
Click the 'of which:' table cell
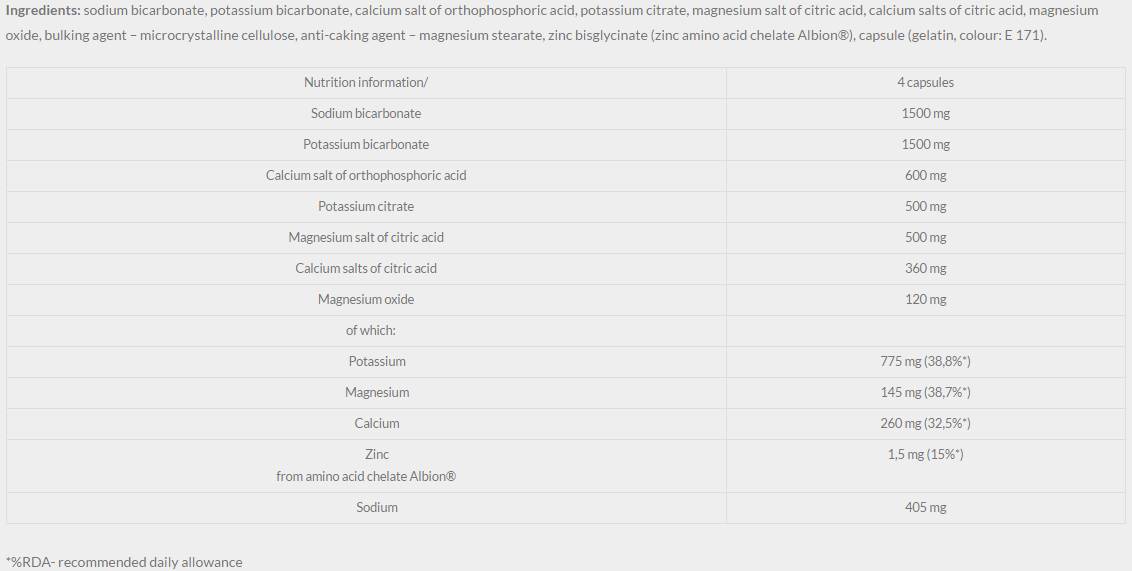click(371, 330)
